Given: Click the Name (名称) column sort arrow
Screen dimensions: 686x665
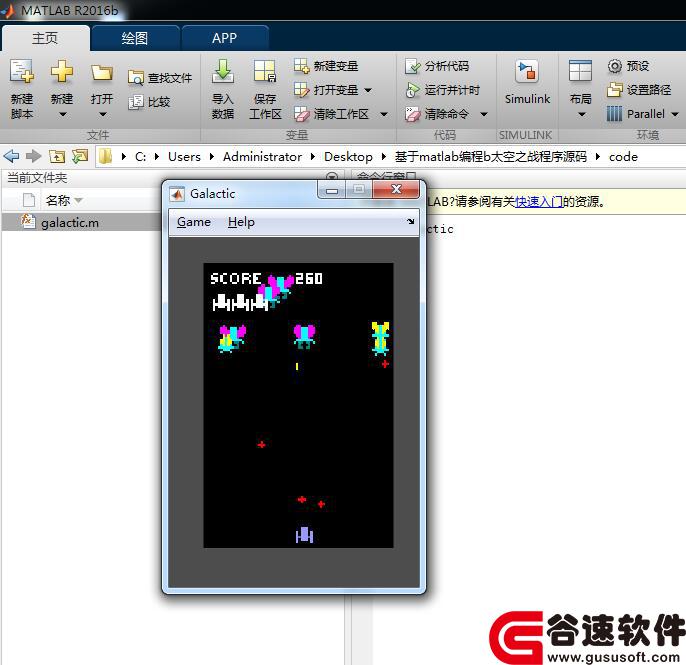Looking at the screenshot, I should point(79,200).
